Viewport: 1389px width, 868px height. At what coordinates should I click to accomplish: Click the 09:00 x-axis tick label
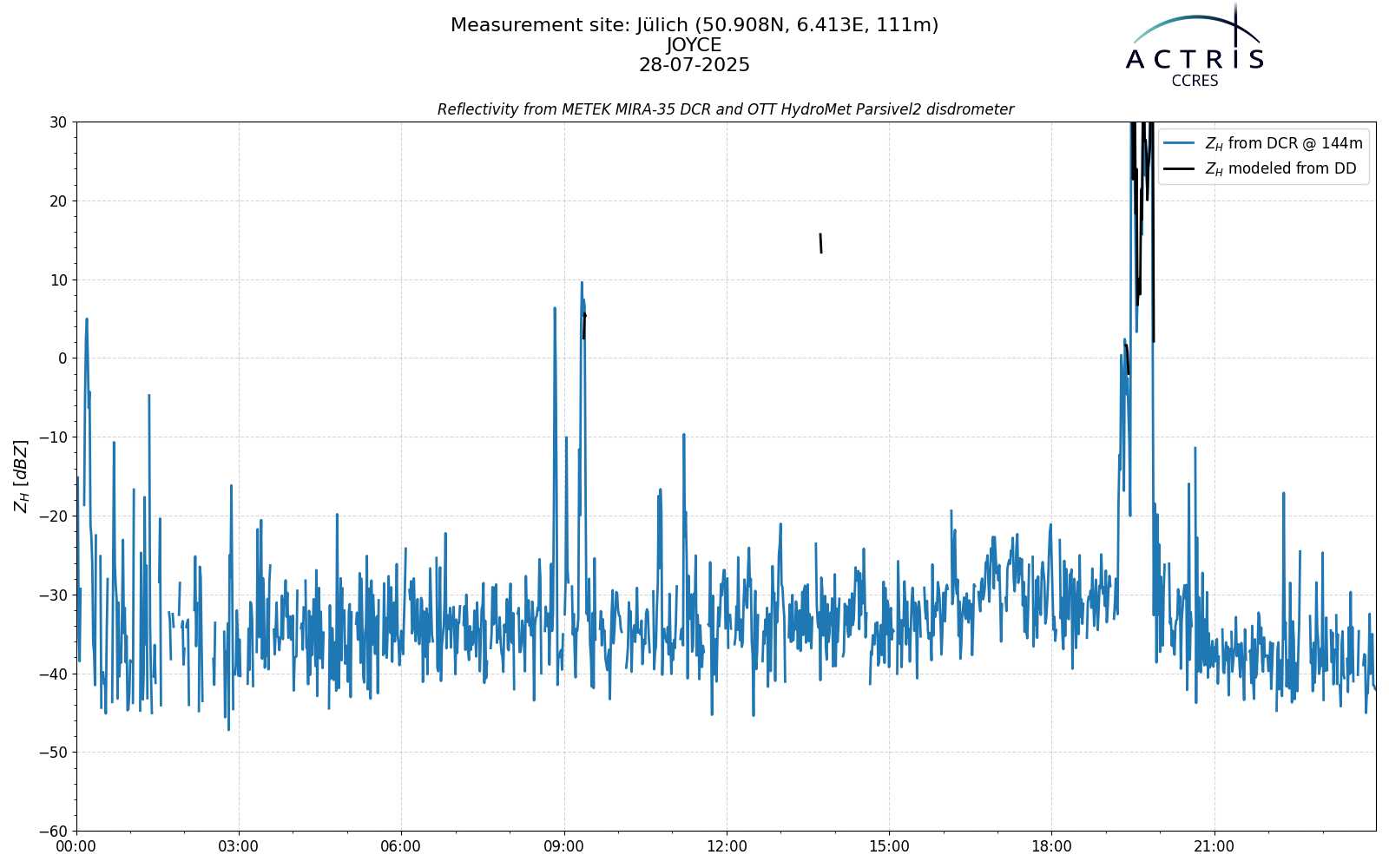pyautogui.click(x=564, y=846)
